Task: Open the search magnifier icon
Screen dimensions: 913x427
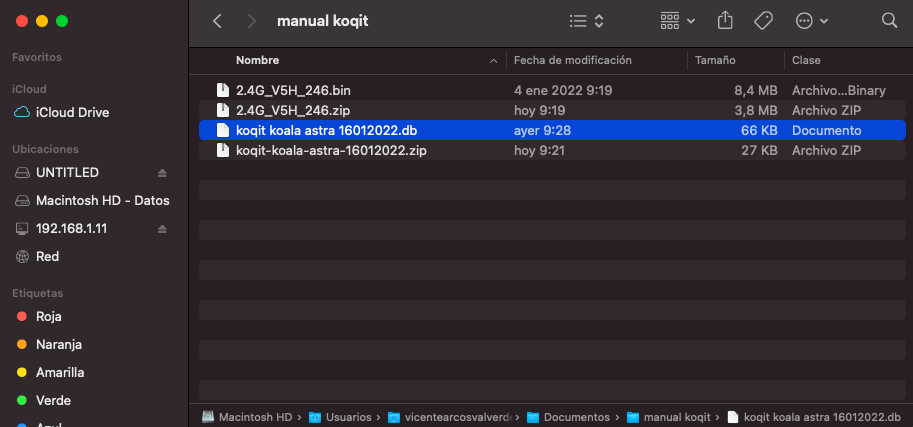Action: tap(889, 20)
